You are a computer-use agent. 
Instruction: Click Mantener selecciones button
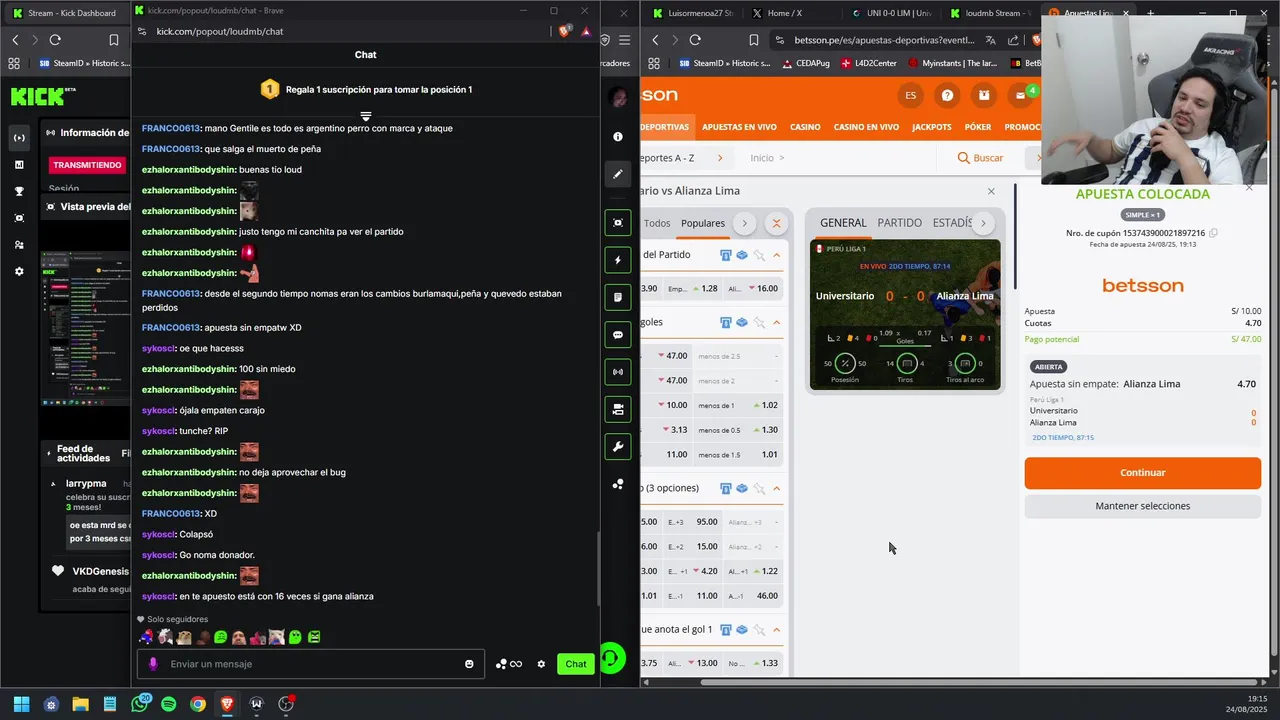(1142, 506)
